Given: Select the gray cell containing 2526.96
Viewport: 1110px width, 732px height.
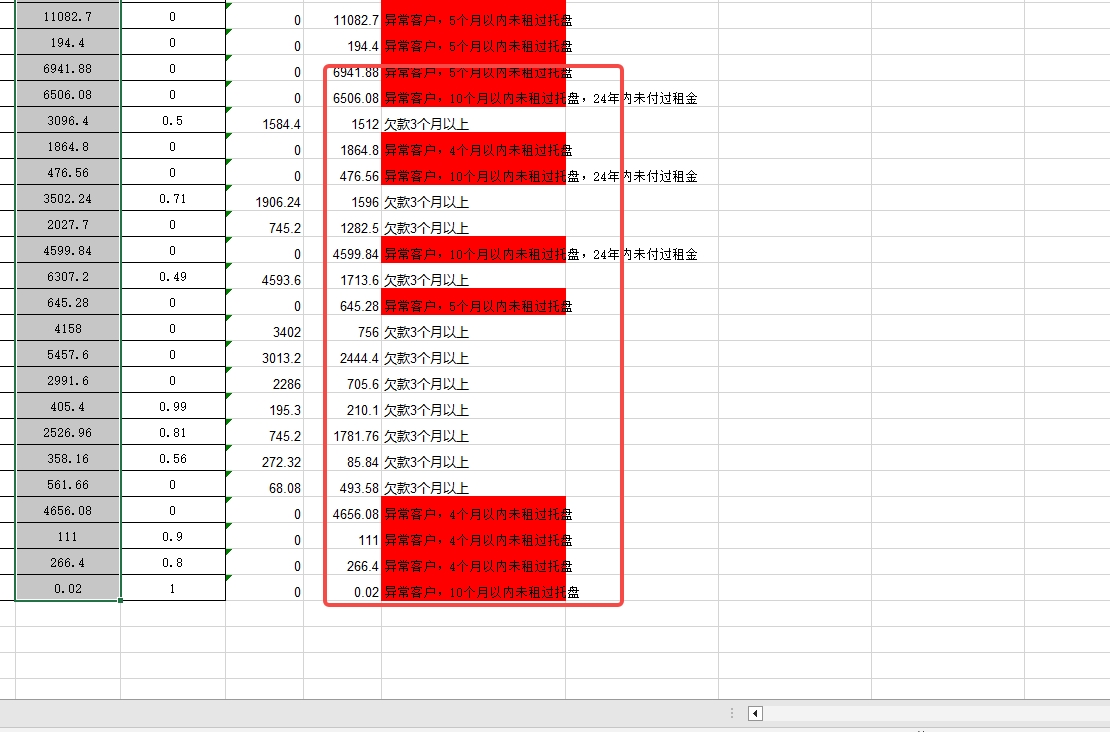Looking at the screenshot, I should 68,433.
